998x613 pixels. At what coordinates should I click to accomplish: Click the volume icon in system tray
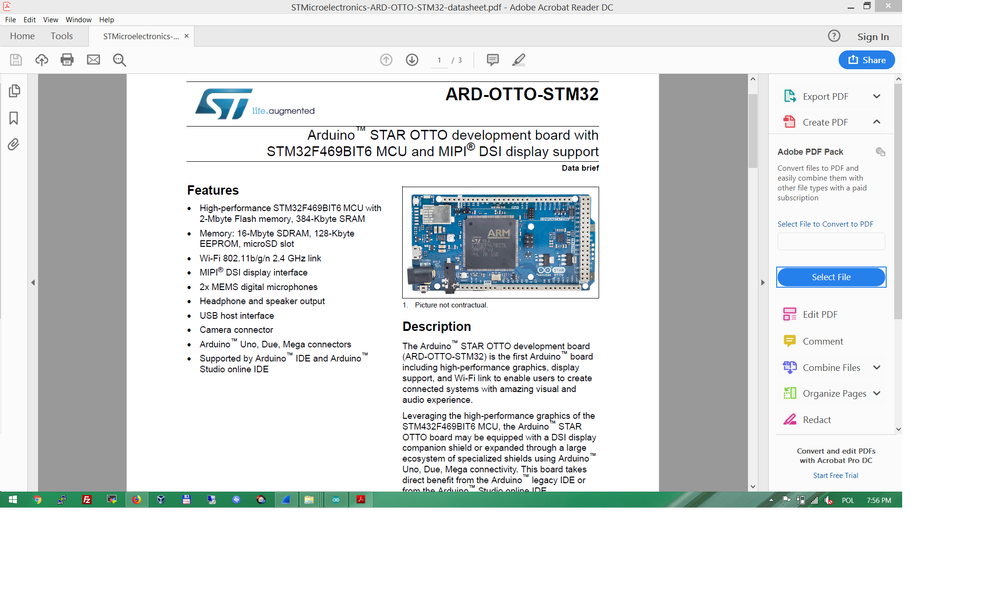[x=829, y=500]
